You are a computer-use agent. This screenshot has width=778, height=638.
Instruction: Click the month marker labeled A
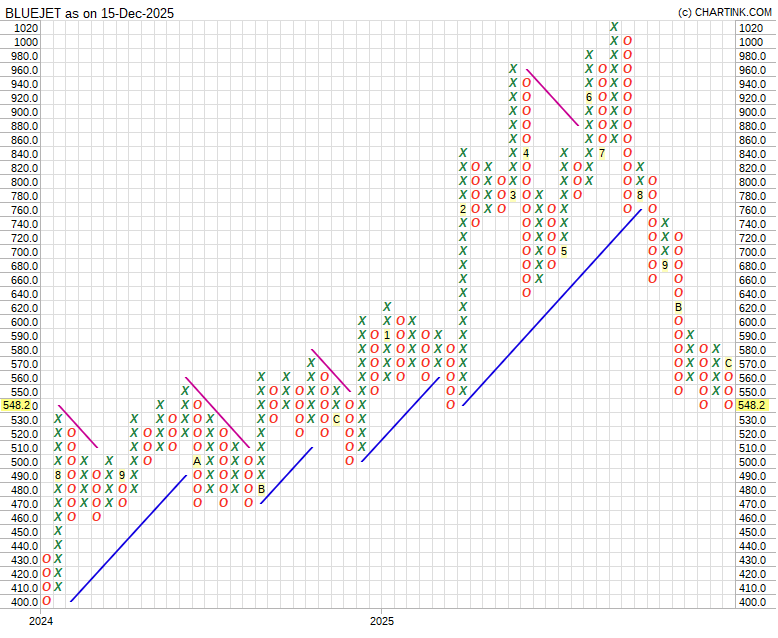point(197,461)
